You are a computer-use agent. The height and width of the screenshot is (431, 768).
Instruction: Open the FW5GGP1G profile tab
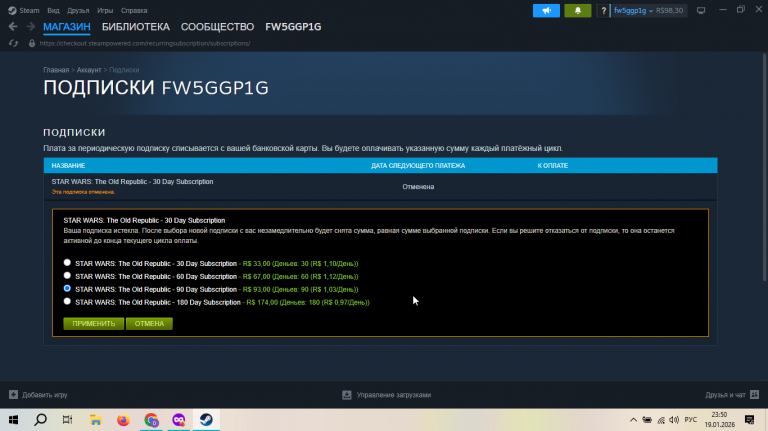click(293, 27)
